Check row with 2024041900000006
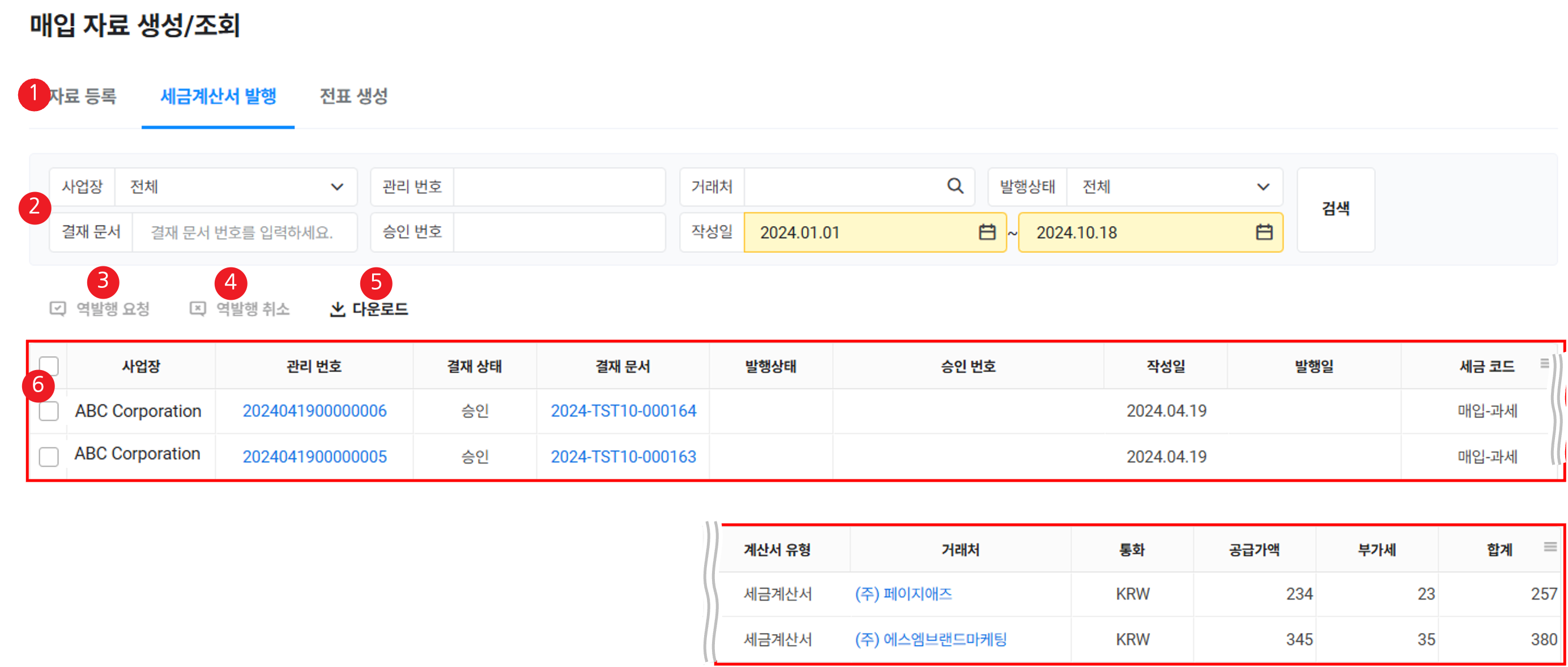Image resolution: width=1568 pixels, height=667 pixels. (49, 411)
